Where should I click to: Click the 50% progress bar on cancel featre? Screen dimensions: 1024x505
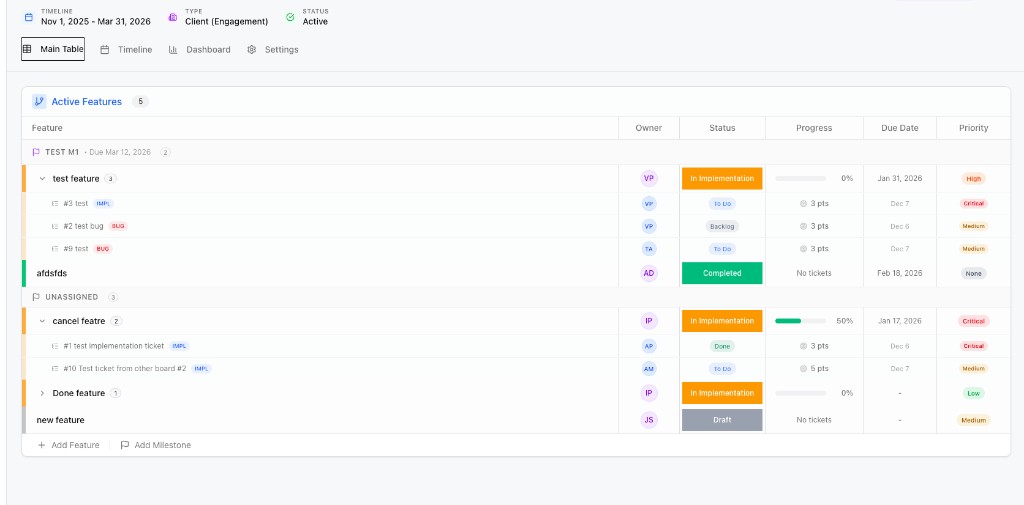click(800, 321)
